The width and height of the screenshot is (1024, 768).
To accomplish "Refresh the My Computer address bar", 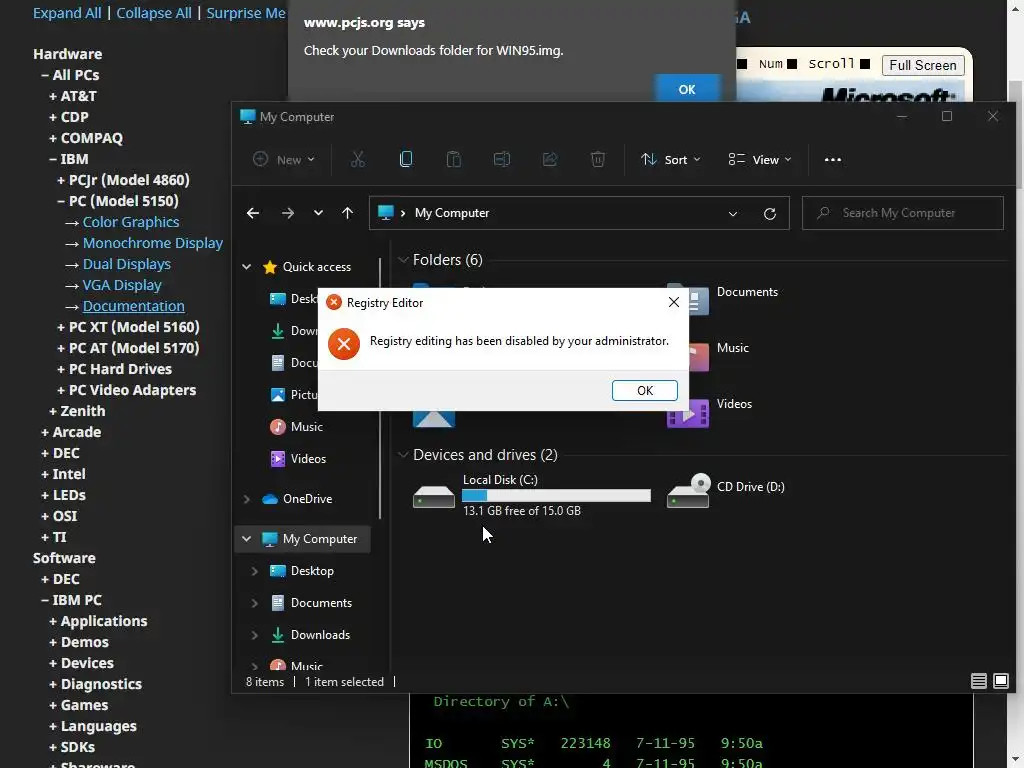I will [x=770, y=214].
